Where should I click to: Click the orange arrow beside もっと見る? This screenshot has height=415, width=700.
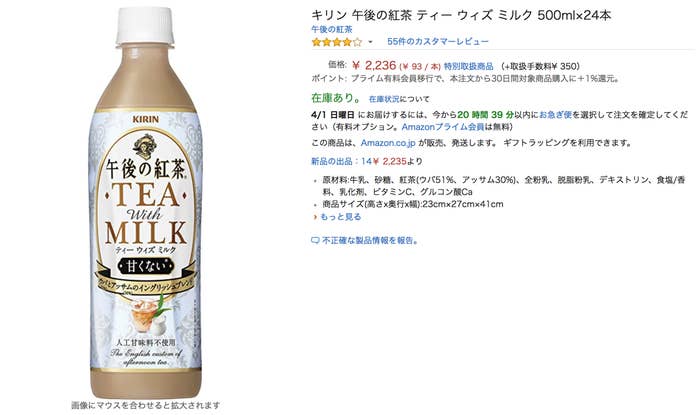[315, 217]
